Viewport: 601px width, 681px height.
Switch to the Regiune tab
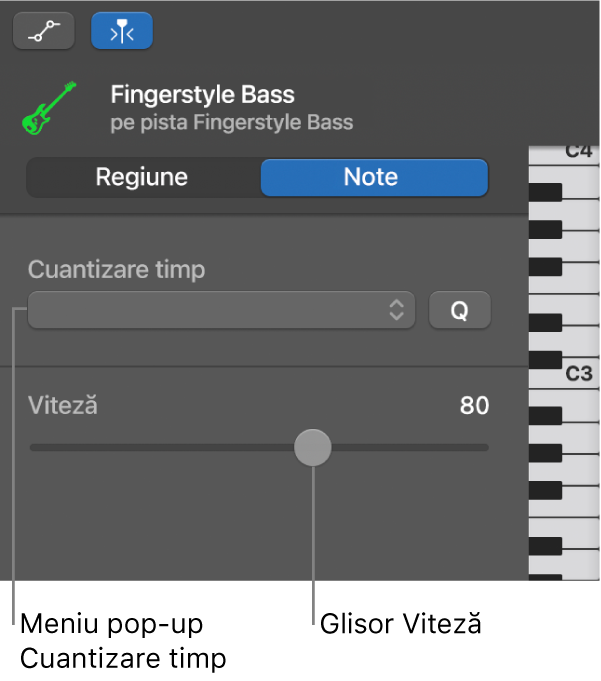pyautogui.click(x=142, y=177)
